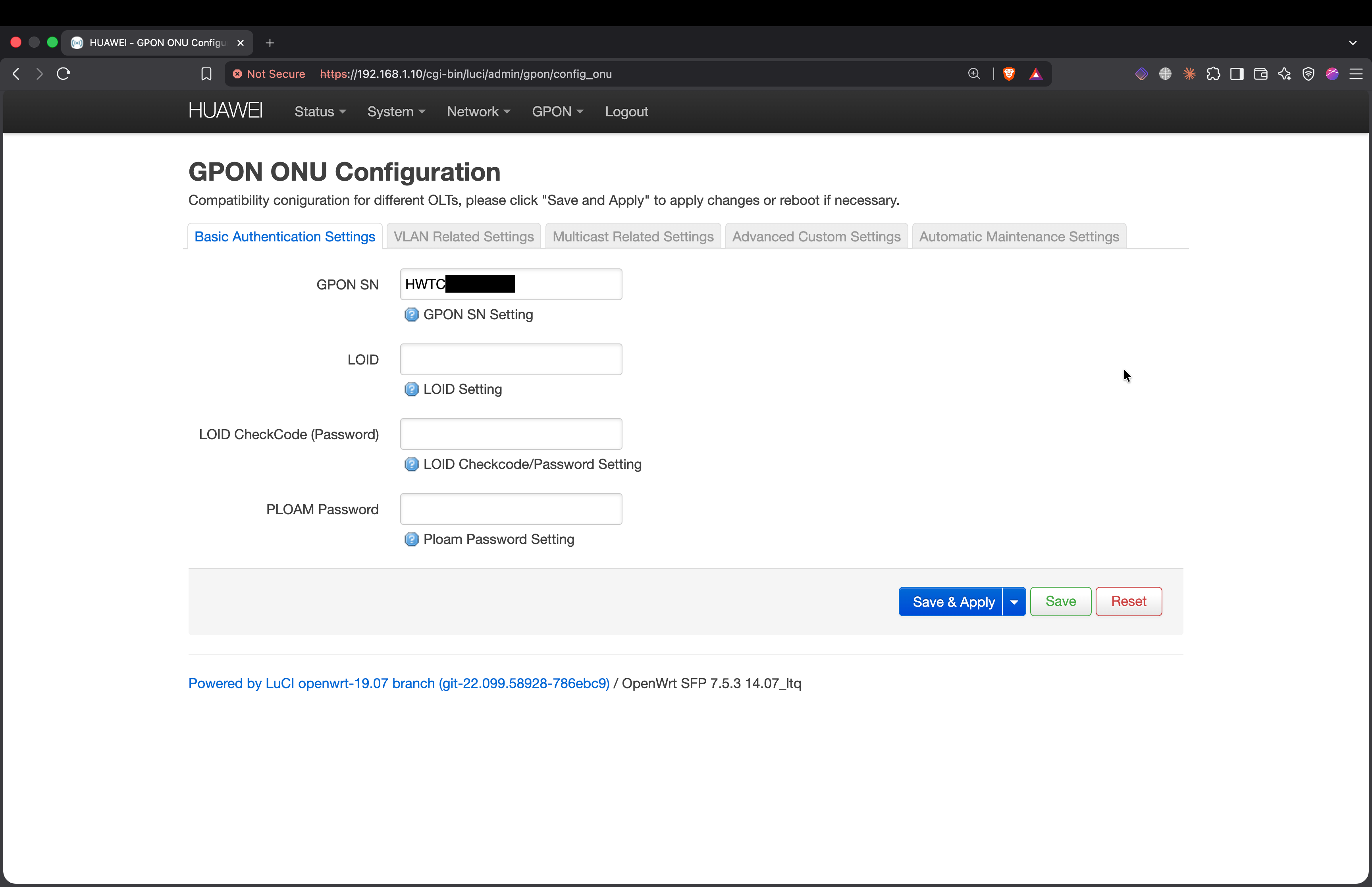
Task: Click the HUAWEI logo link
Action: [x=226, y=111]
